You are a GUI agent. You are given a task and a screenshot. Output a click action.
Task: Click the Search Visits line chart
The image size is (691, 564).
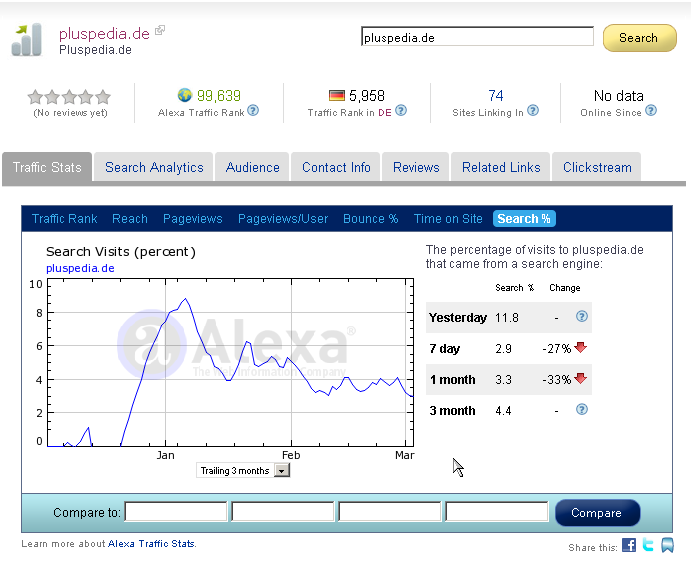[230, 363]
